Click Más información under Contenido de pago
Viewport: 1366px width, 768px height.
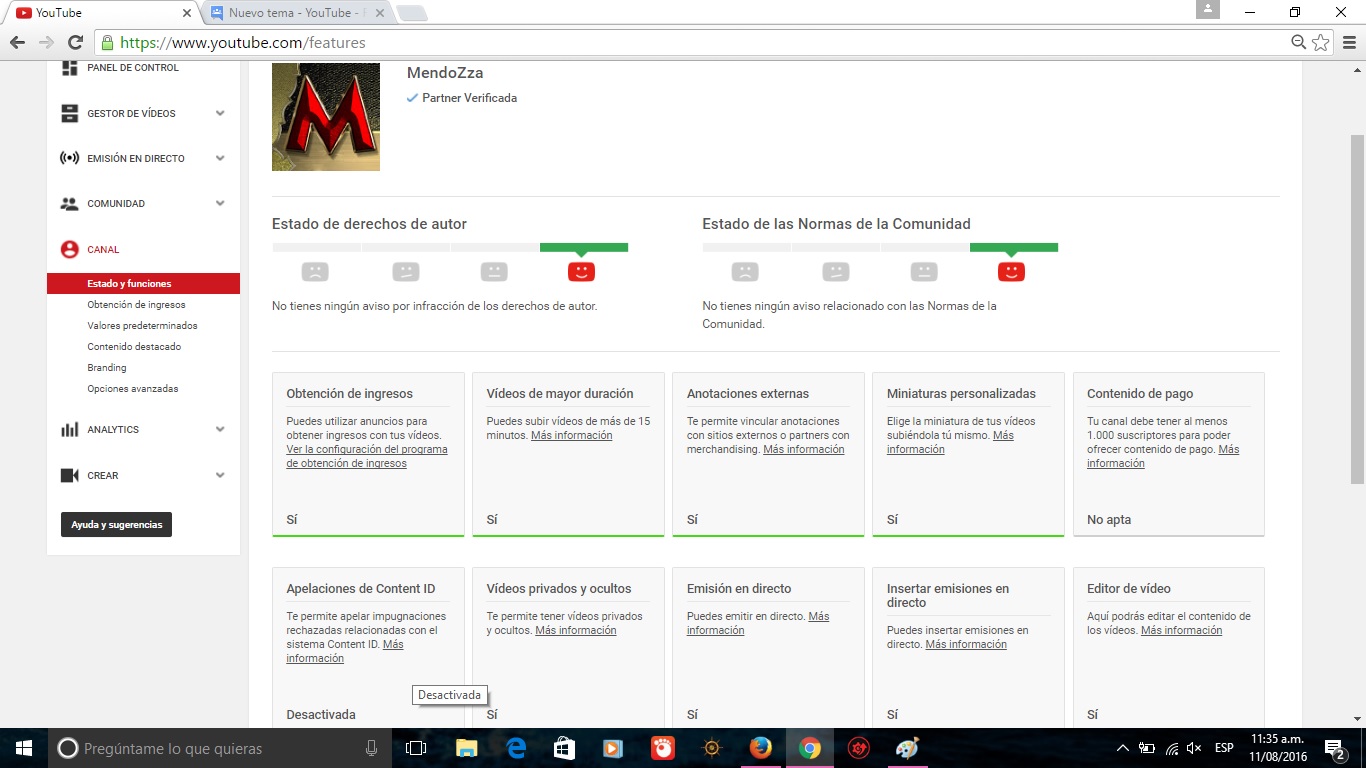coord(1163,457)
